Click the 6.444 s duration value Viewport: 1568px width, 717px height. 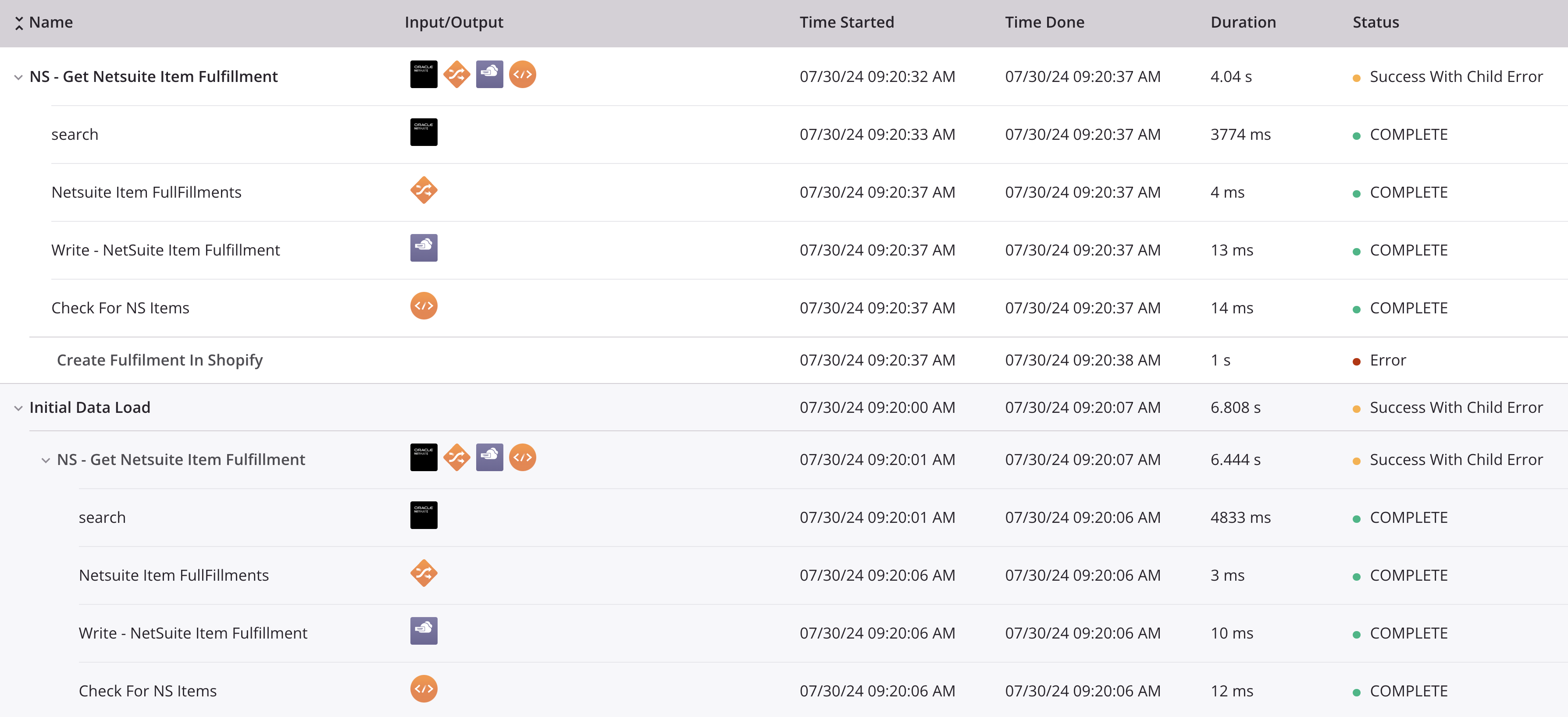point(1235,460)
